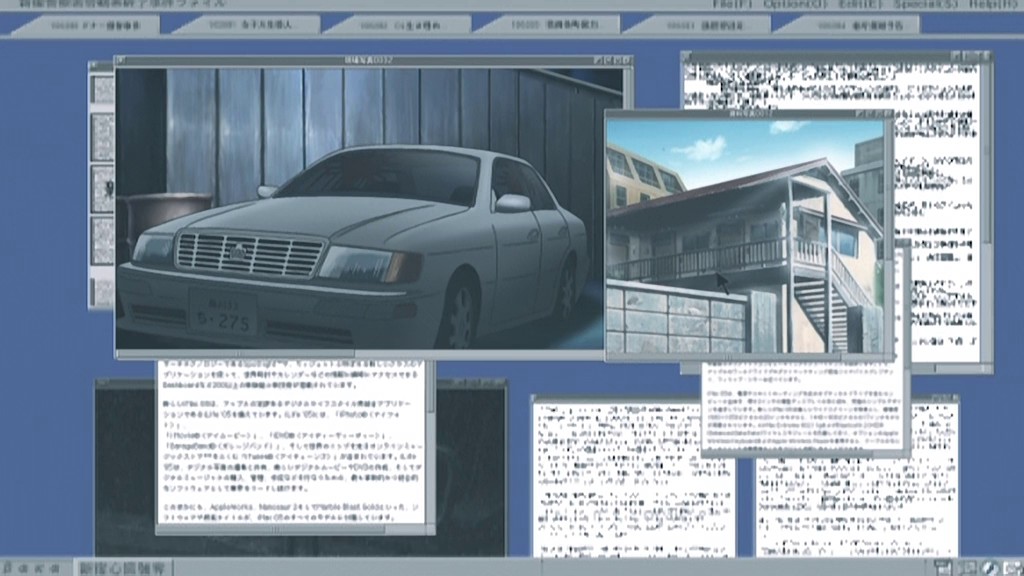The height and width of the screenshot is (576, 1024).
Task: Click the leftmost icon in the taskbar
Action: coord(7,568)
